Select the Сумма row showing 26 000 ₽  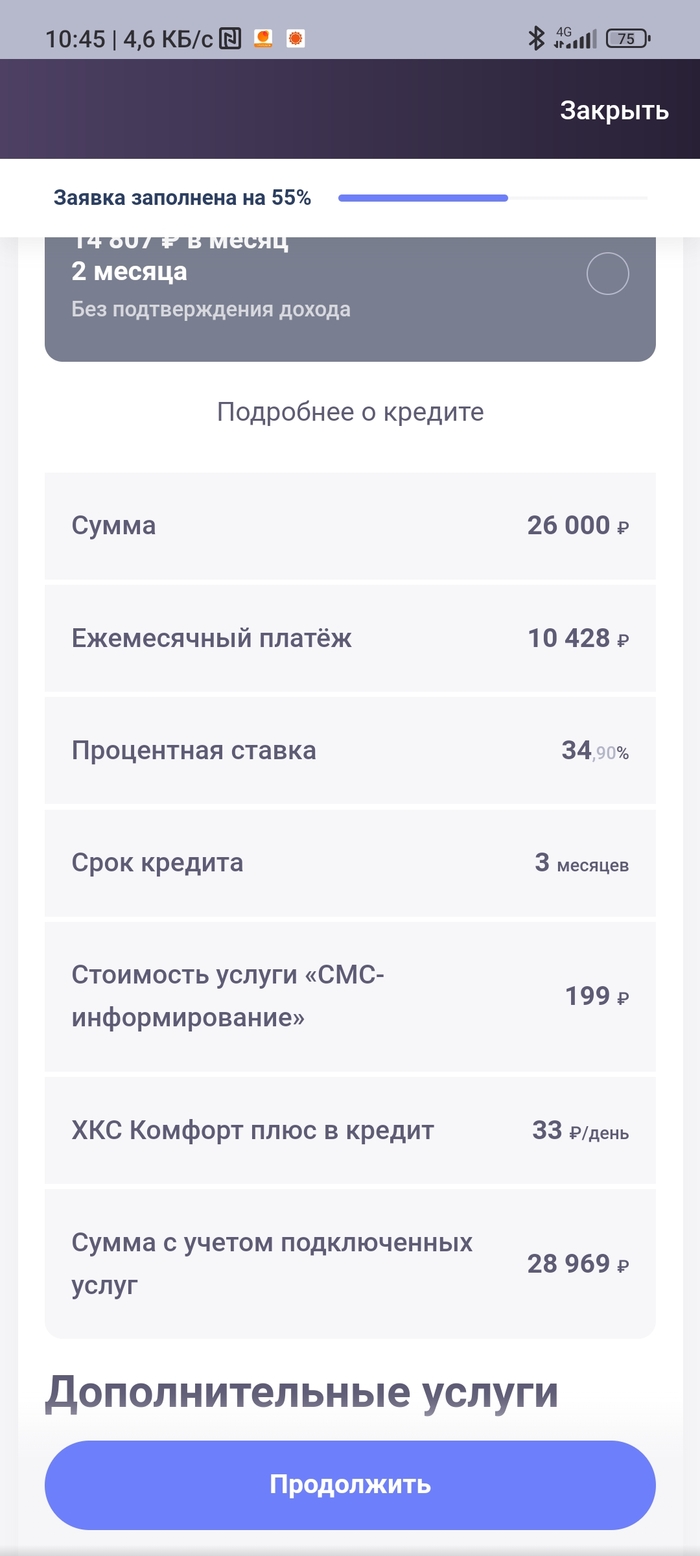click(x=350, y=526)
